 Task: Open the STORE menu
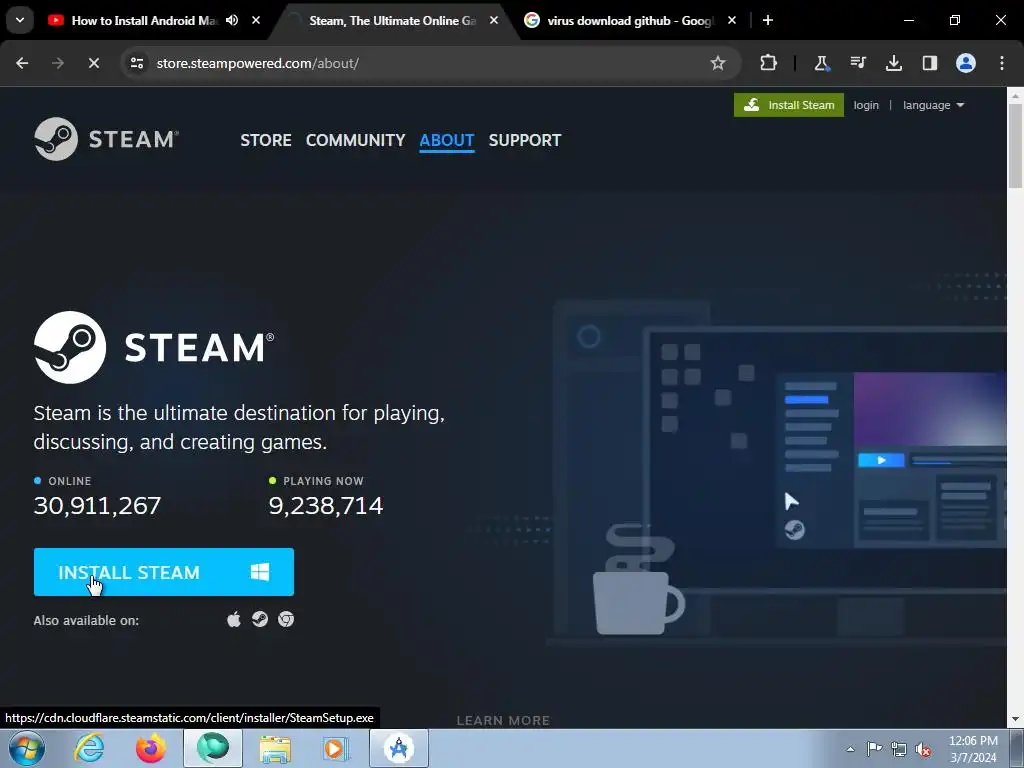266,140
